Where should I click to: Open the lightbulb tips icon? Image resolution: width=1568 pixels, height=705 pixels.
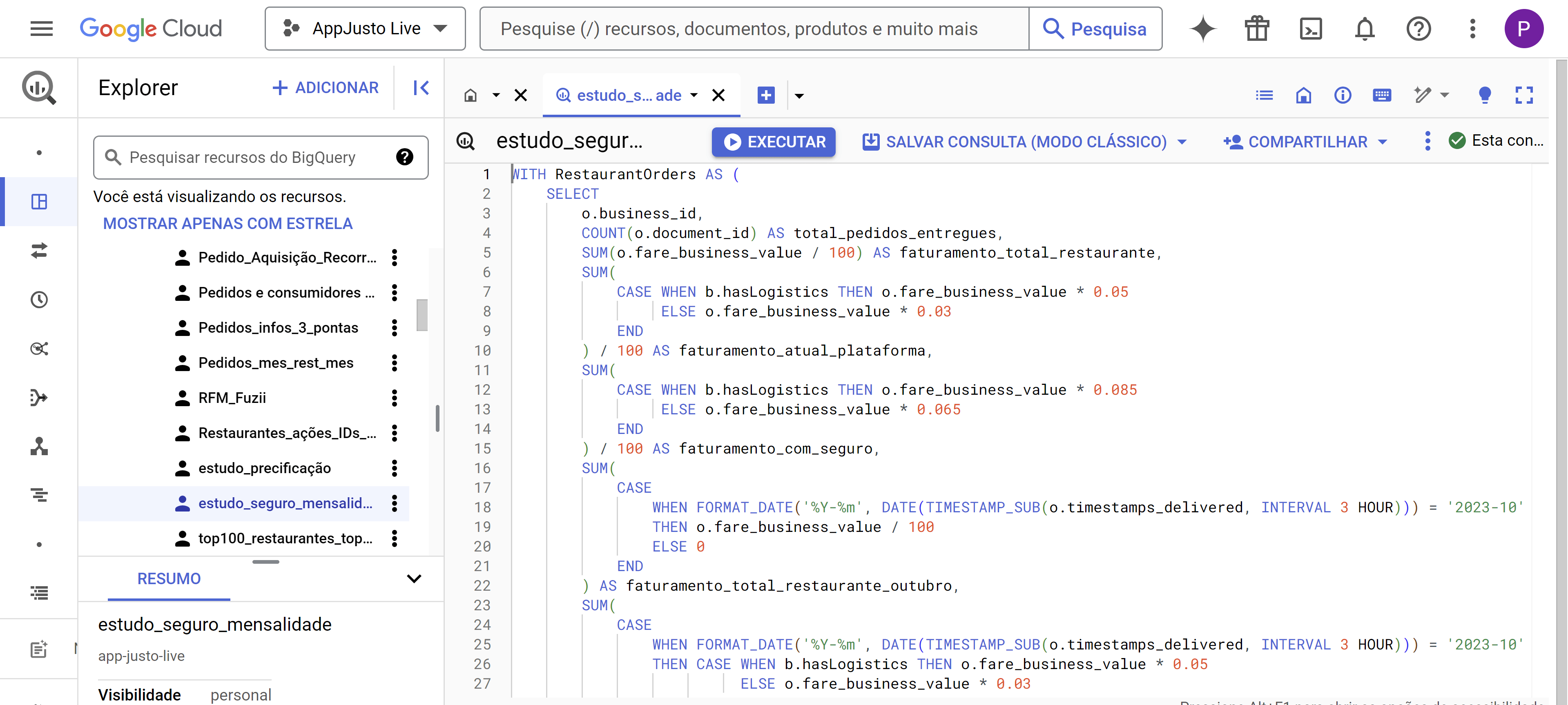click(1485, 96)
